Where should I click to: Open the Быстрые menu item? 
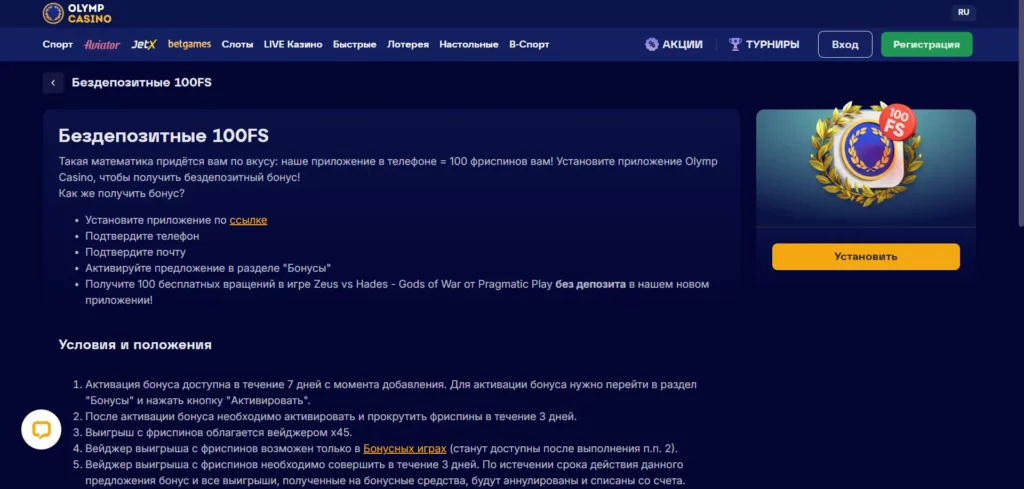[355, 44]
